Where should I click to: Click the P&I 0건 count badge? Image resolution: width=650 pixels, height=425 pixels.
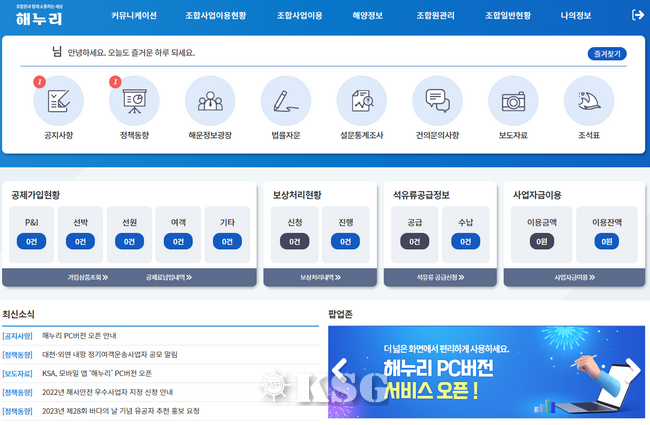[x=32, y=241]
